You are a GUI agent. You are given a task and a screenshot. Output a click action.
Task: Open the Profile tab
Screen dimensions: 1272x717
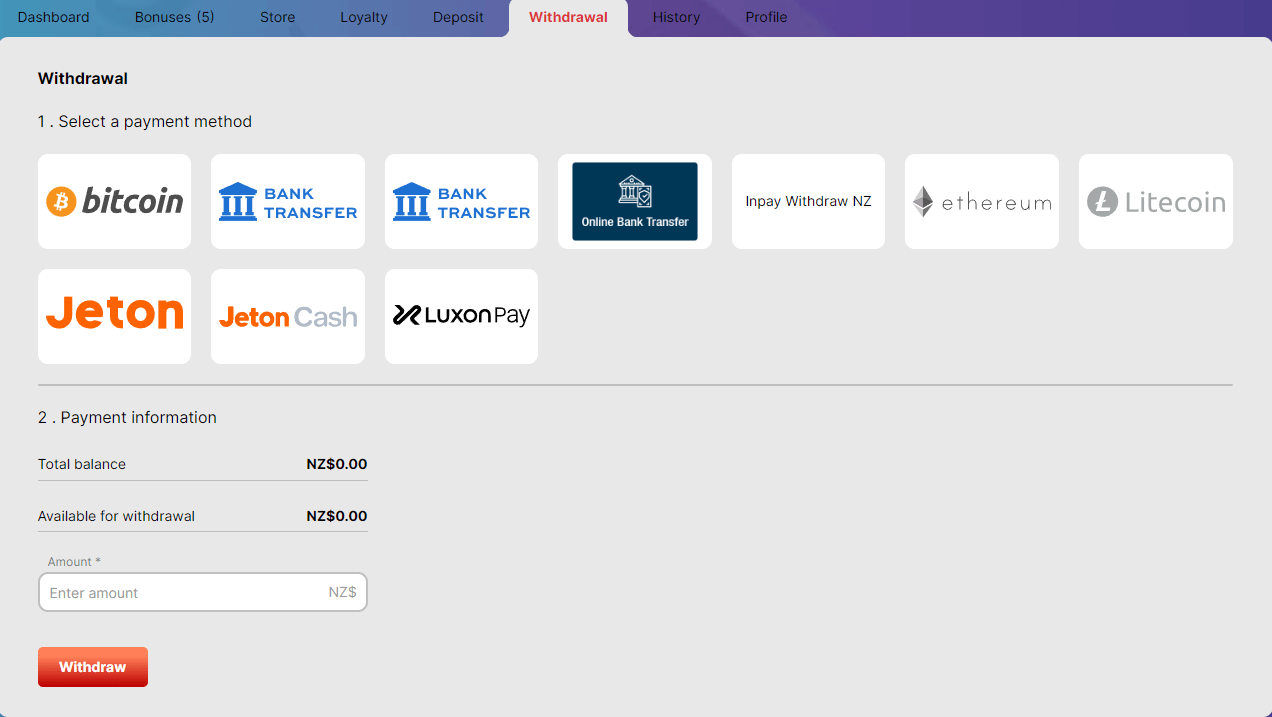766,17
